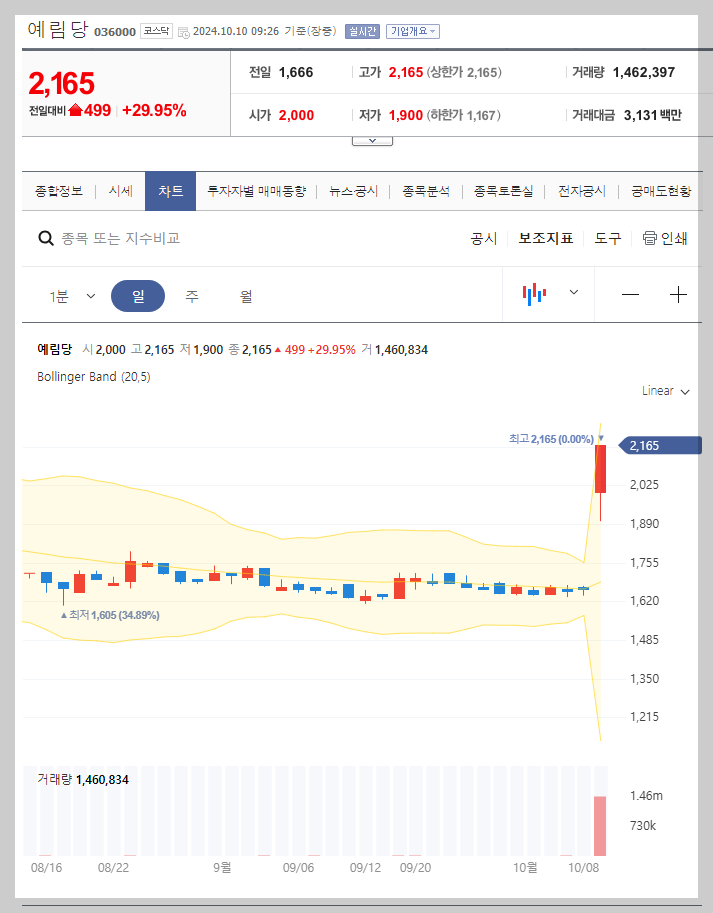Image resolution: width=713 pixels, height=913 pixels.
Task: Click the collapse chevron above the tab bar
Action: (372, 140)
